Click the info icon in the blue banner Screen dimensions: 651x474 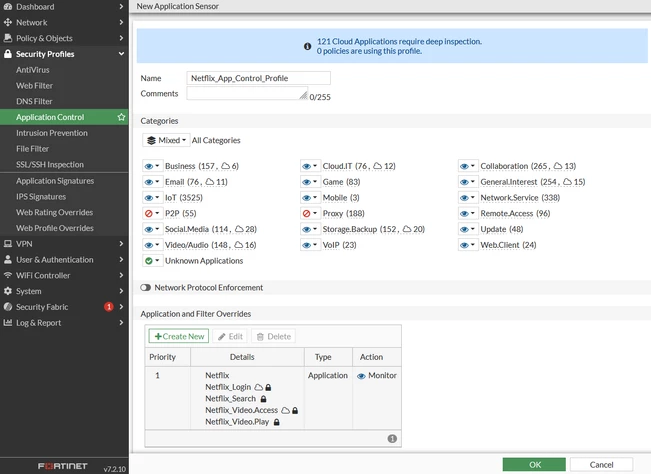pyautogui.click(x=307, y=46)
